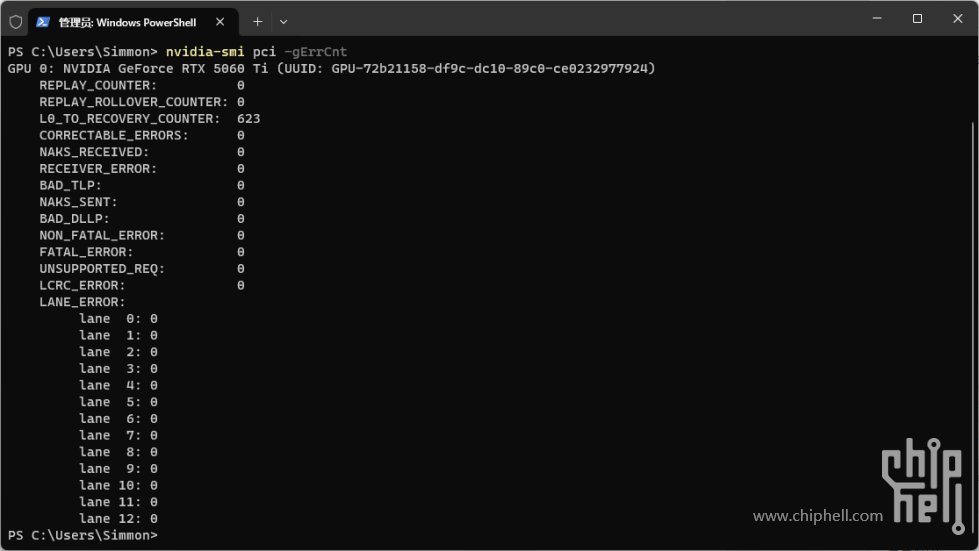Click the lane 1 row
This screenshot has width=979, height=551.
pyautogui.click(x=118, y=335)
